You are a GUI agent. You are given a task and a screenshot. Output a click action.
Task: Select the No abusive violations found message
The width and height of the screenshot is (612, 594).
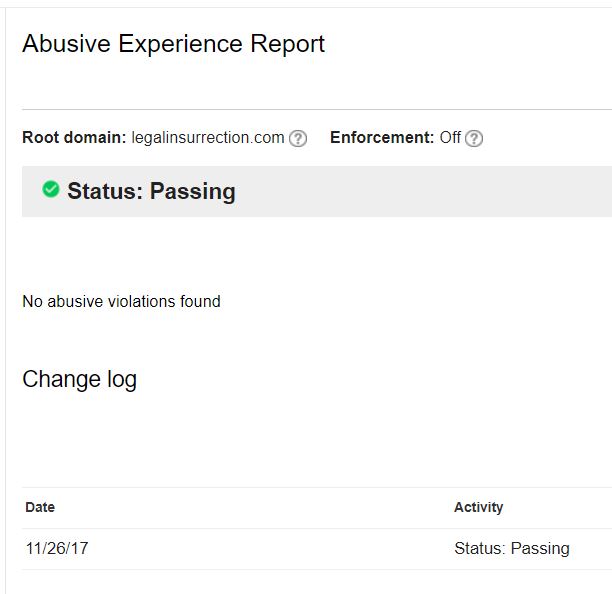(x=121, y=301)
